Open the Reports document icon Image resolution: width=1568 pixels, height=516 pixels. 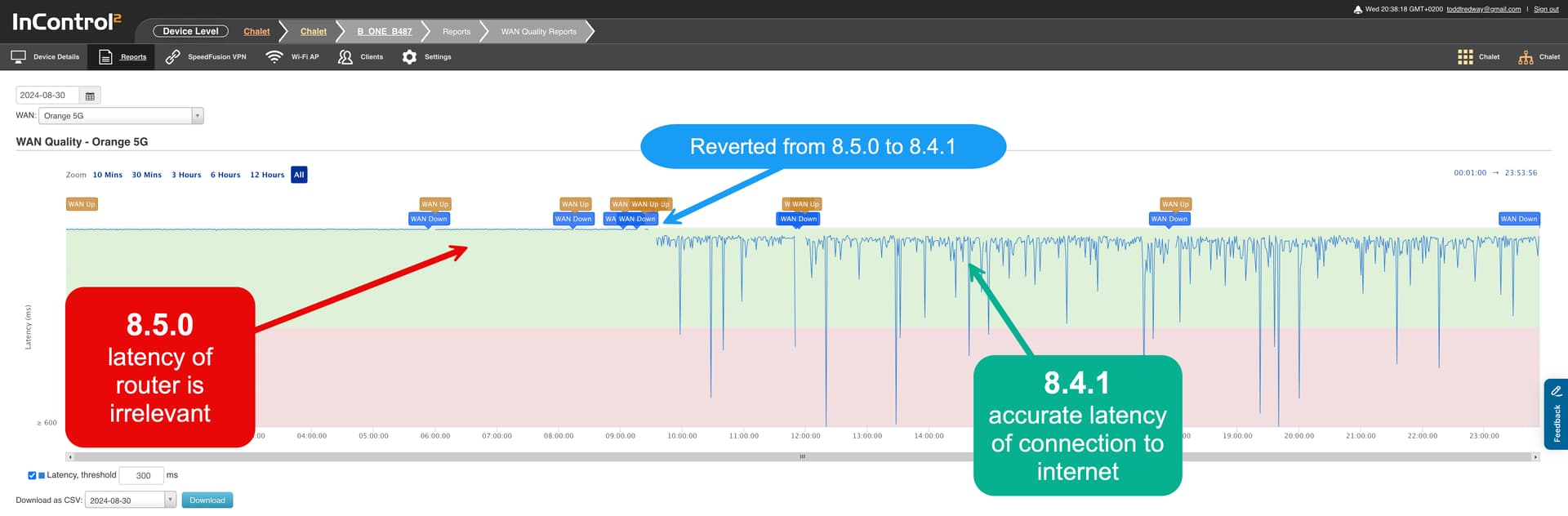[x=105, y=57]
